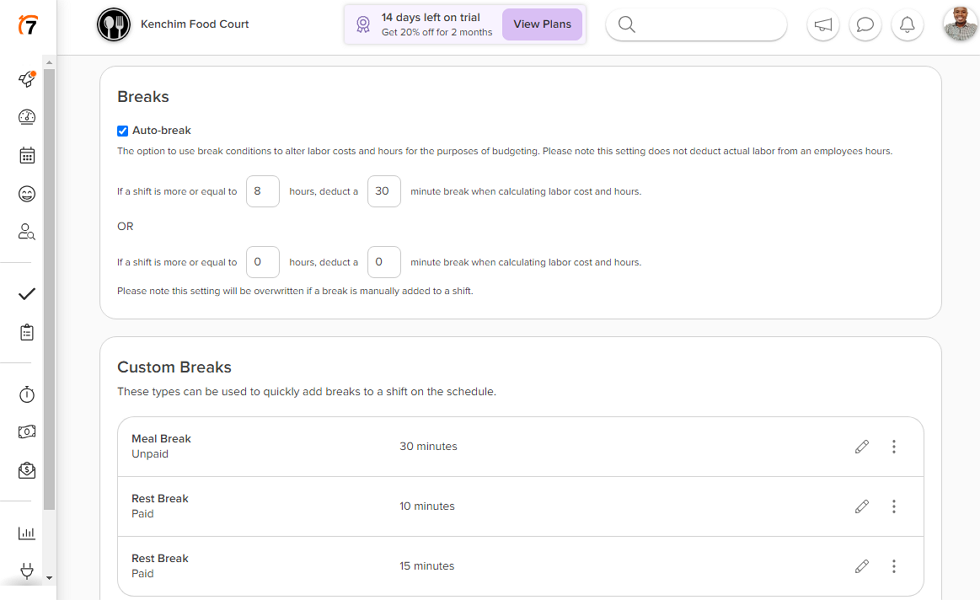Click the Custom Breaks heading
980x600 pixels.
174,367
